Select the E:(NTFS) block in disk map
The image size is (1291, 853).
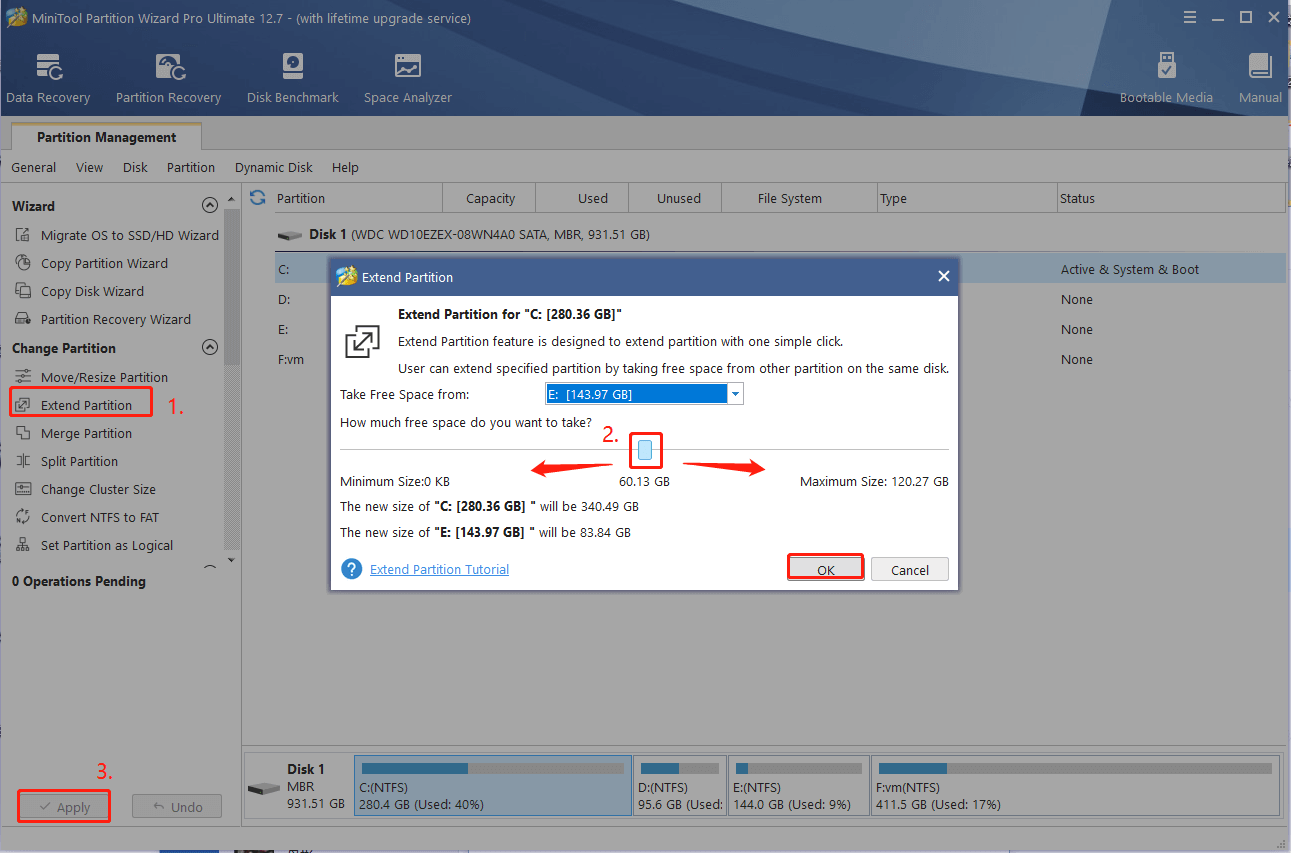tap(798, 786)
